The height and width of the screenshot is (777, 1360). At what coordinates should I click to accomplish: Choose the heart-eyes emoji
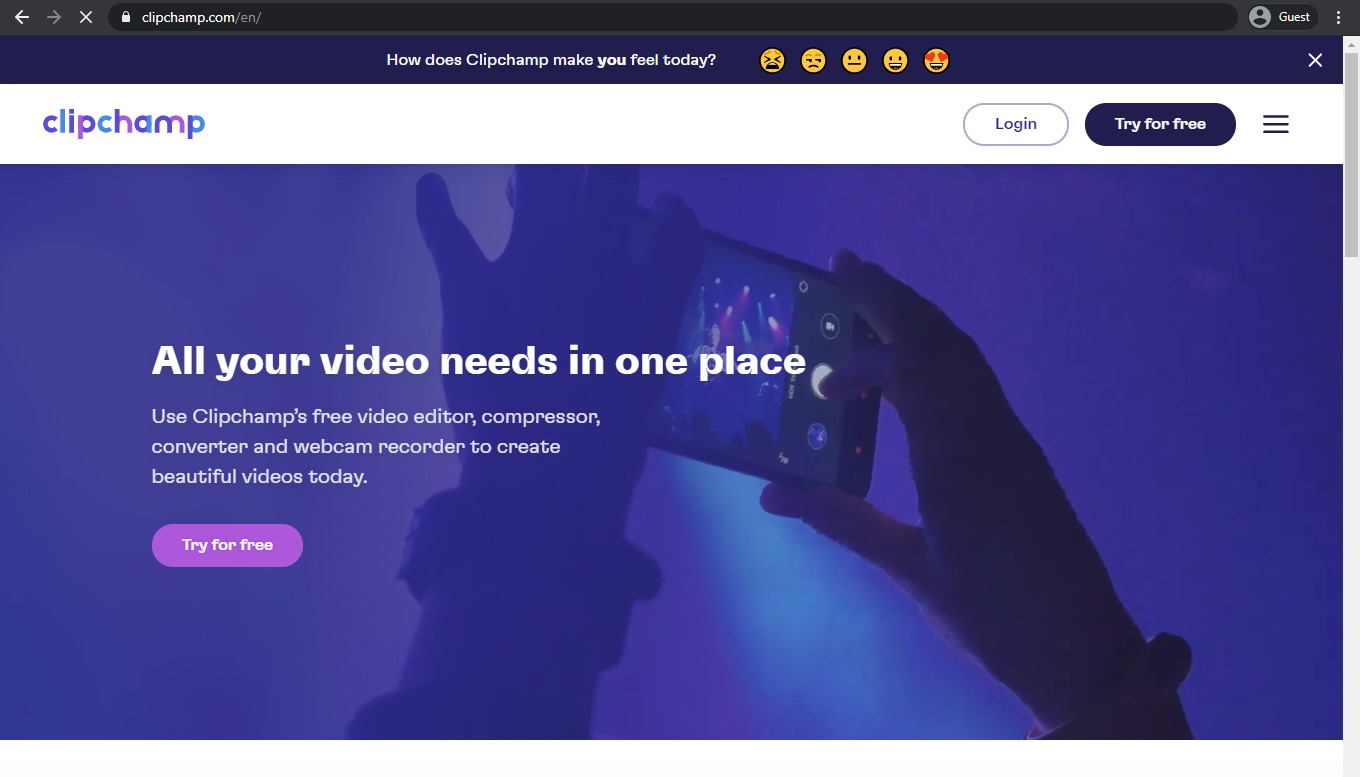[937, 61]
